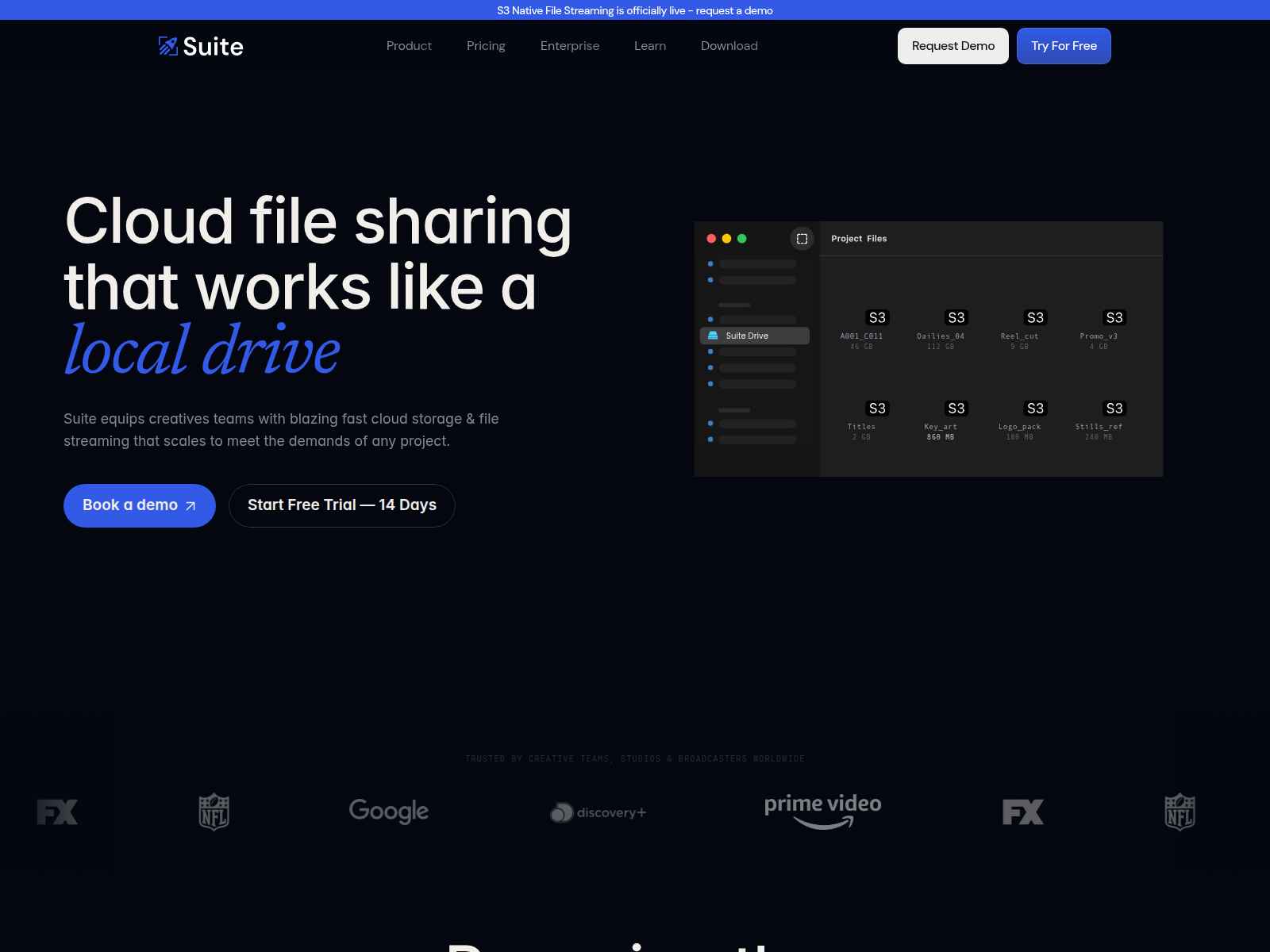Click the Request Demo button
This screenshot has height=952, width=1270.
click(953, 46)
